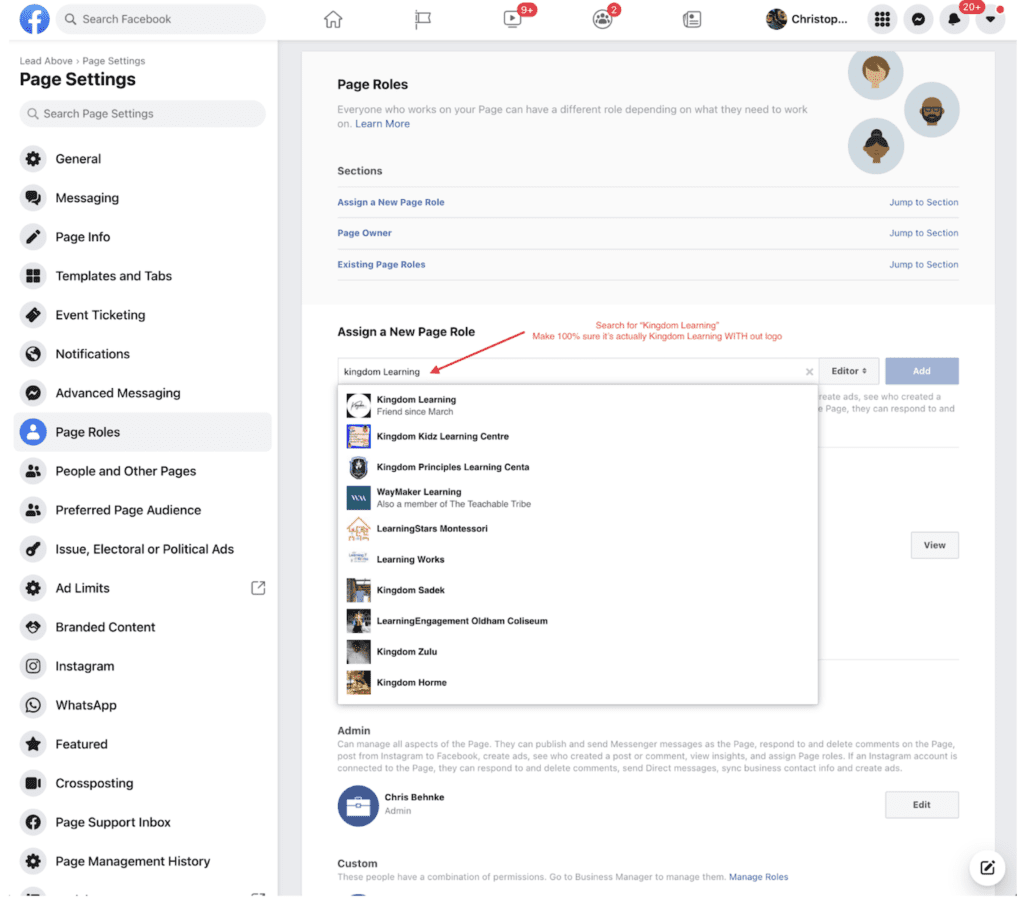Click the Ad Limits gear icon
Screen dimensions: 1024x899
[33, 588]
